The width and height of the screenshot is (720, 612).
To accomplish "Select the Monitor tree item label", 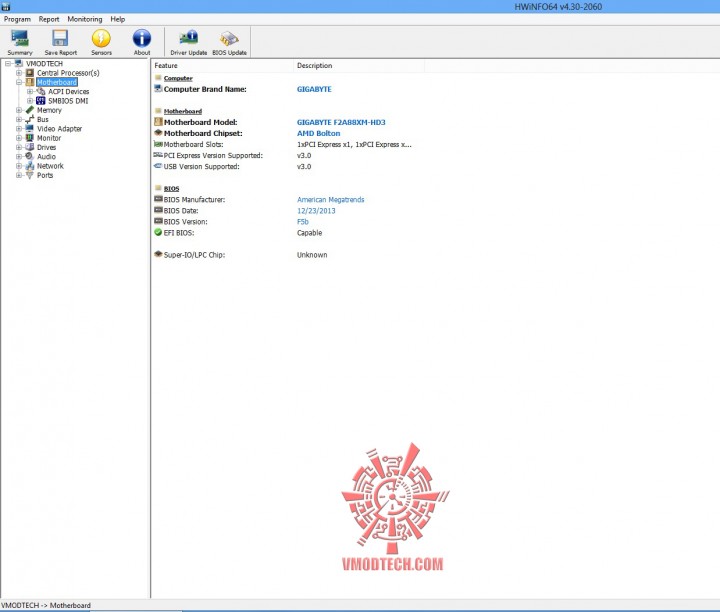I will pos(49,138).
